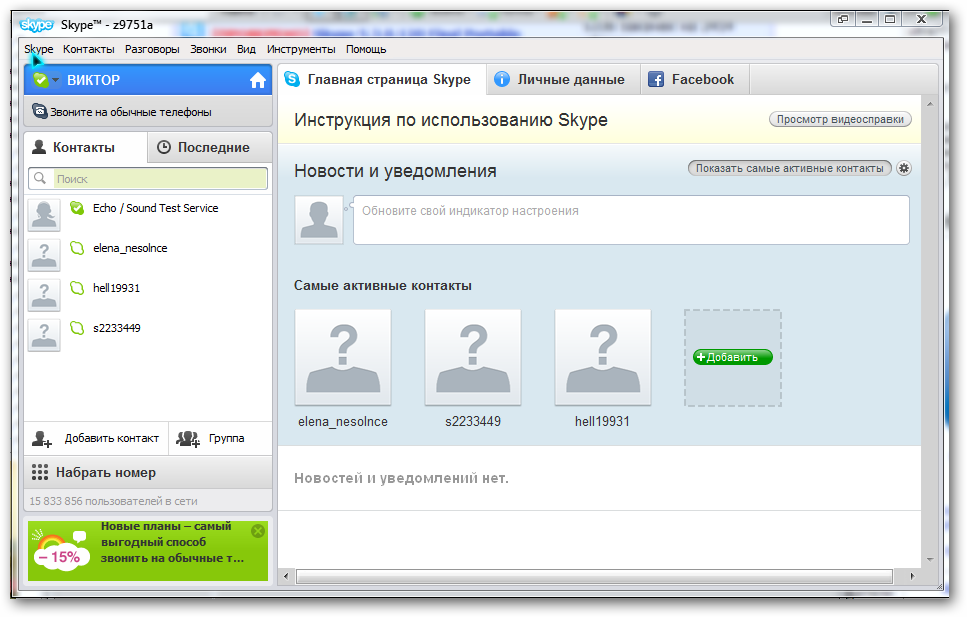Open the gear settings icon in news section
Screen dimensions: 967x617
(x=903, y=168)
